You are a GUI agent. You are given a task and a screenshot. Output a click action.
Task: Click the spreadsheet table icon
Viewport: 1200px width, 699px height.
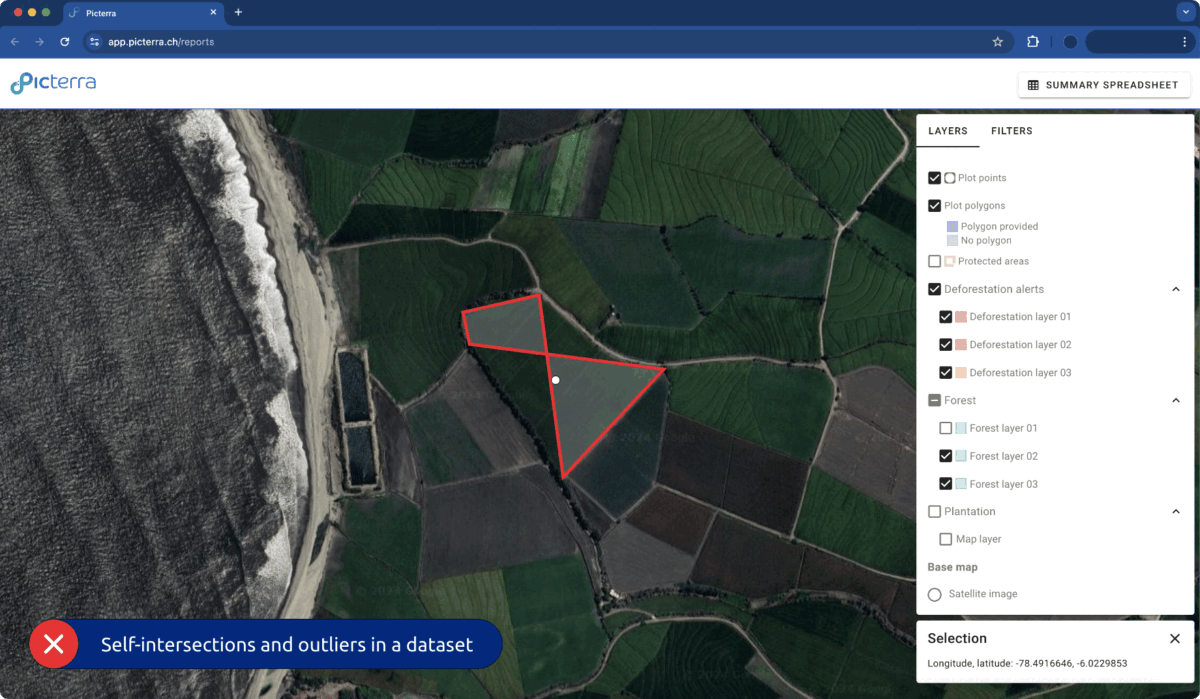[1034, 85]
